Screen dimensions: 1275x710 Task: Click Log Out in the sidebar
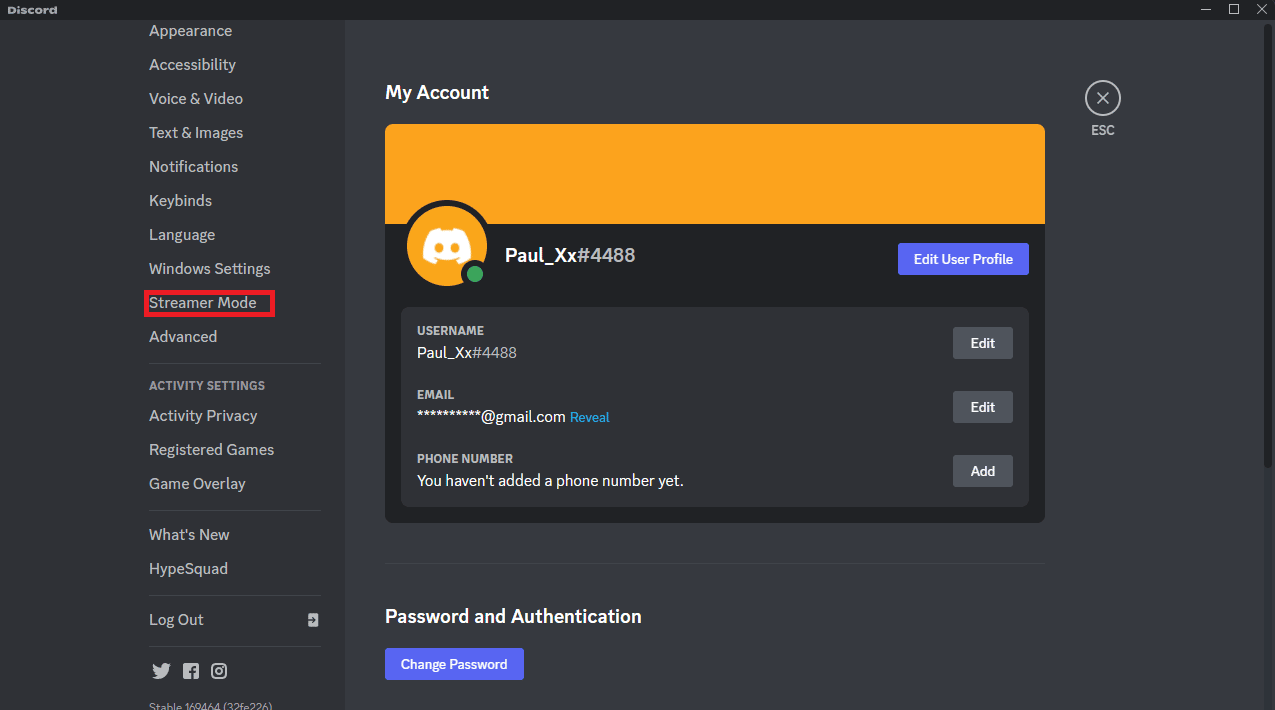pyautogui.click(x=176, y=620)
